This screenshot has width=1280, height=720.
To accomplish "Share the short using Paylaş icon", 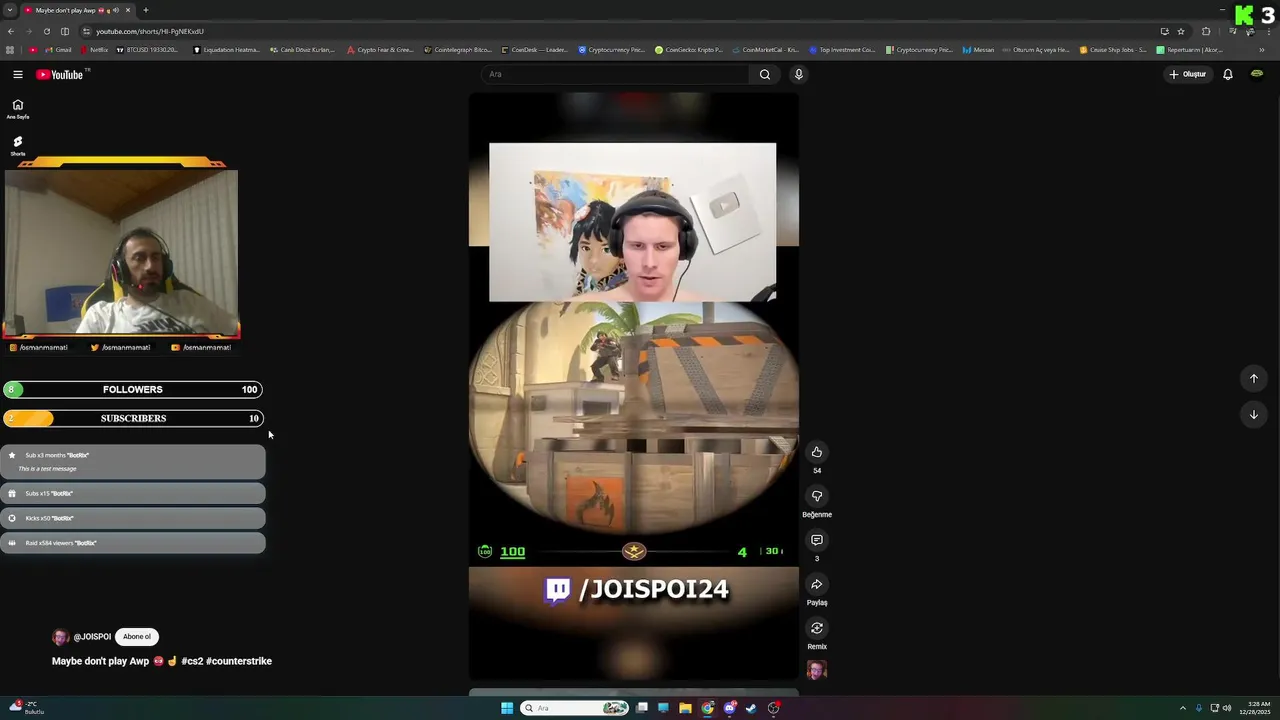I will coord(817,584).
